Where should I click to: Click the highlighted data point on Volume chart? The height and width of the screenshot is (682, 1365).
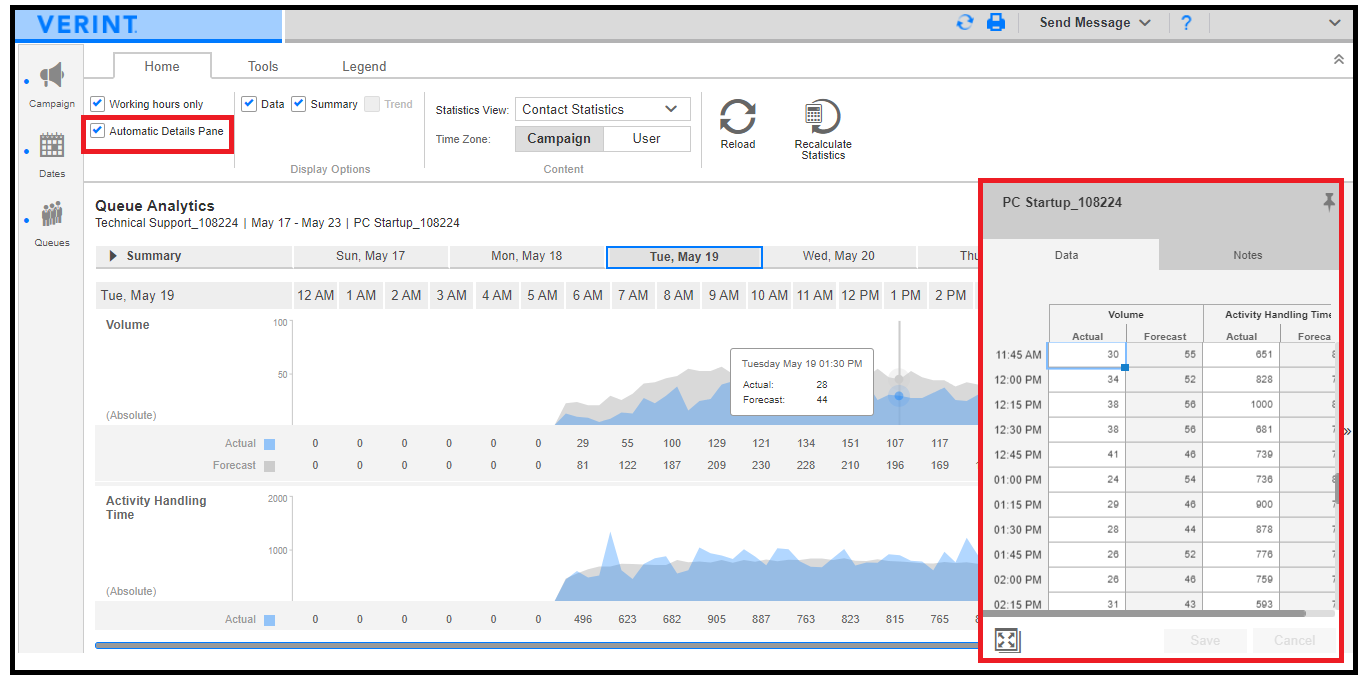click(898, 396)
